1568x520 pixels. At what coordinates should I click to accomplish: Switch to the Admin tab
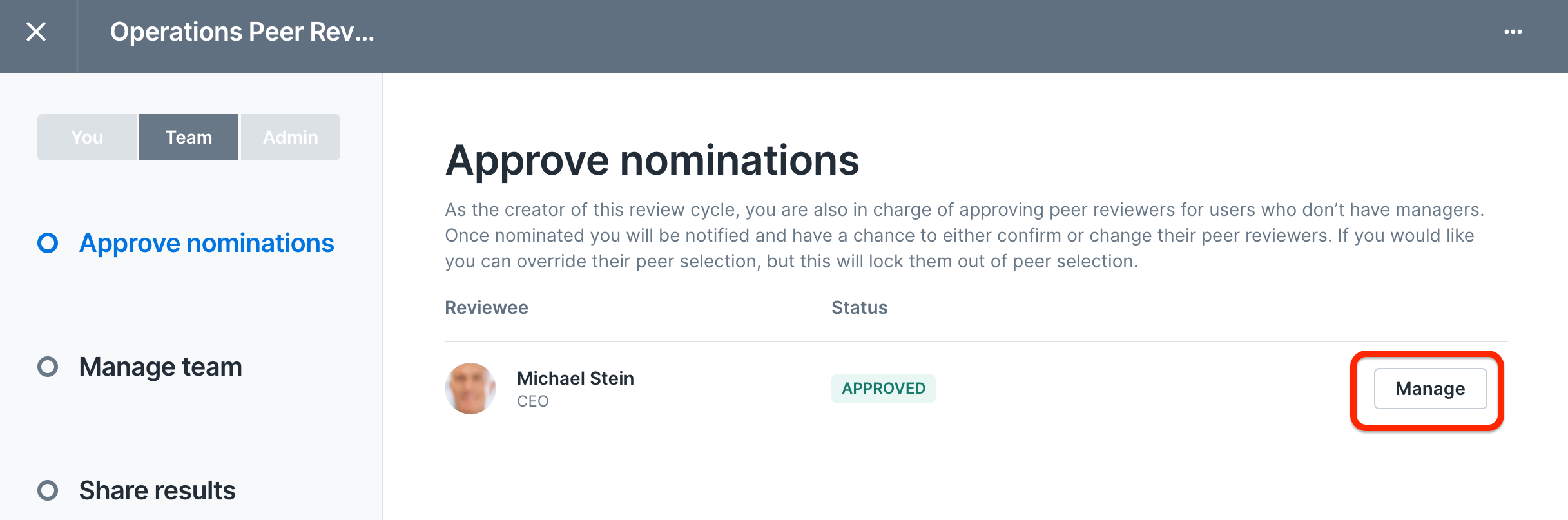[x=291, y=137]
